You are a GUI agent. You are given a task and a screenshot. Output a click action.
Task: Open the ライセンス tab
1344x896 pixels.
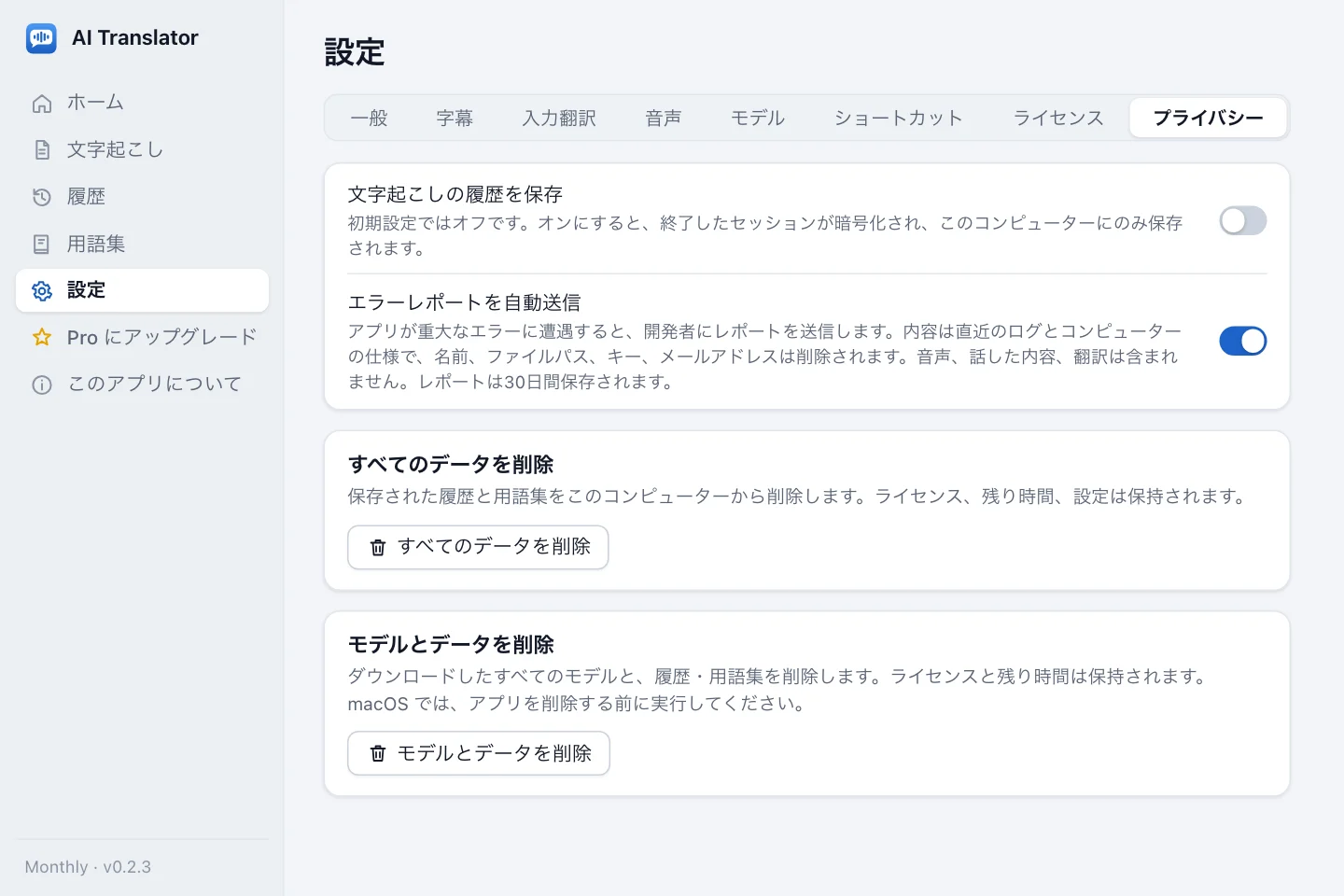[x=1058, y=119]
